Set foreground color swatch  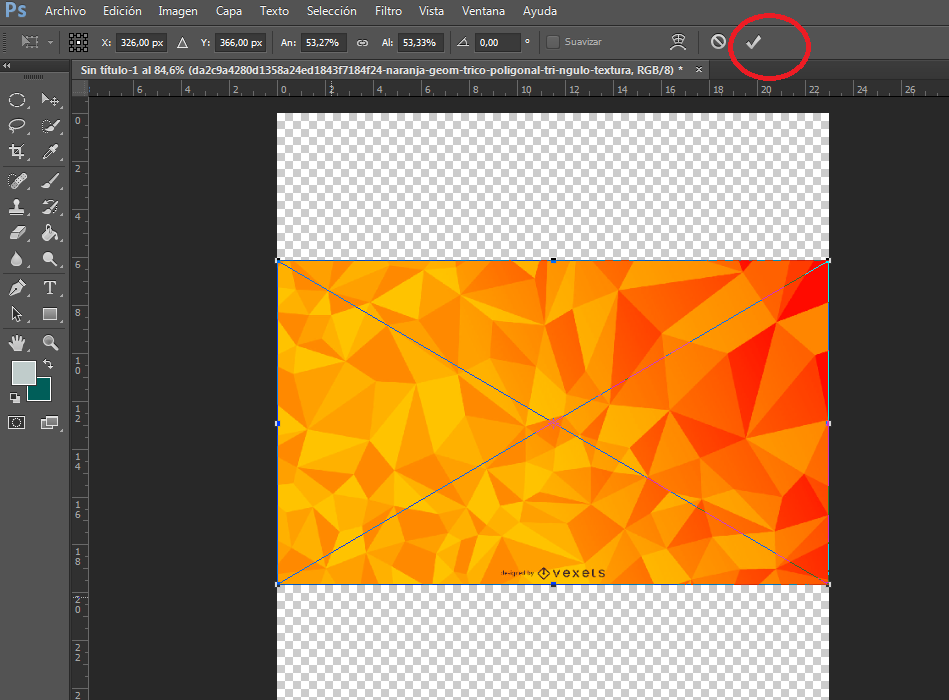coord(24,373)
